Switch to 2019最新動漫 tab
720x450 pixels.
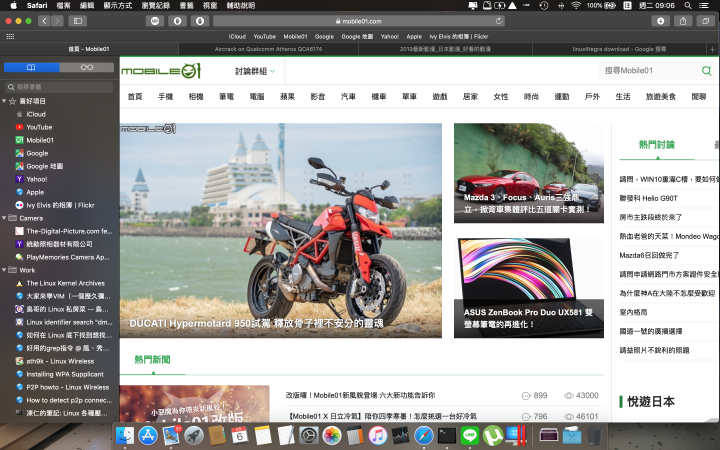pyautogui.click(x=445, y=49)
